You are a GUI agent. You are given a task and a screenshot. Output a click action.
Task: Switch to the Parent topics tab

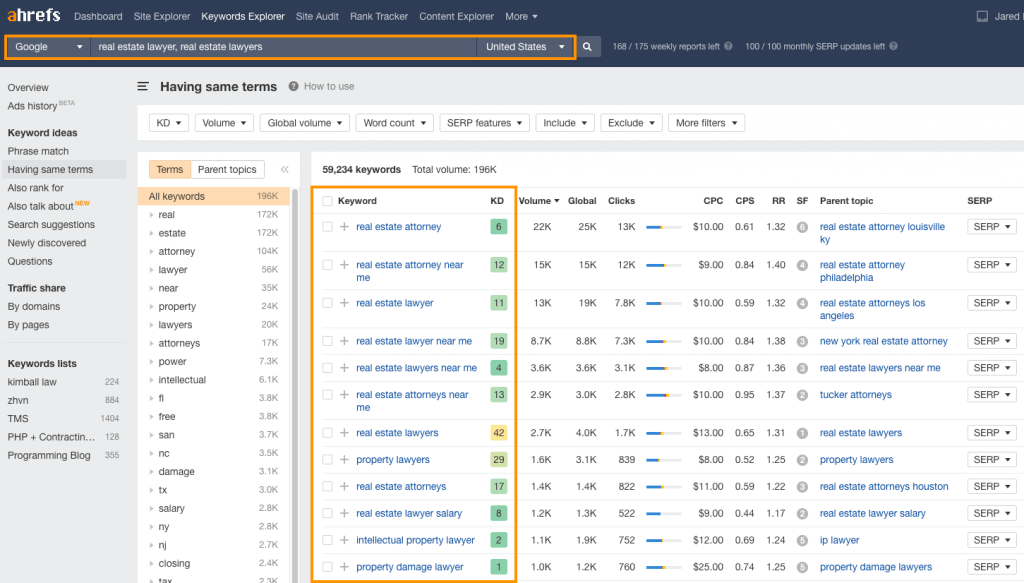tap(227, 170)
